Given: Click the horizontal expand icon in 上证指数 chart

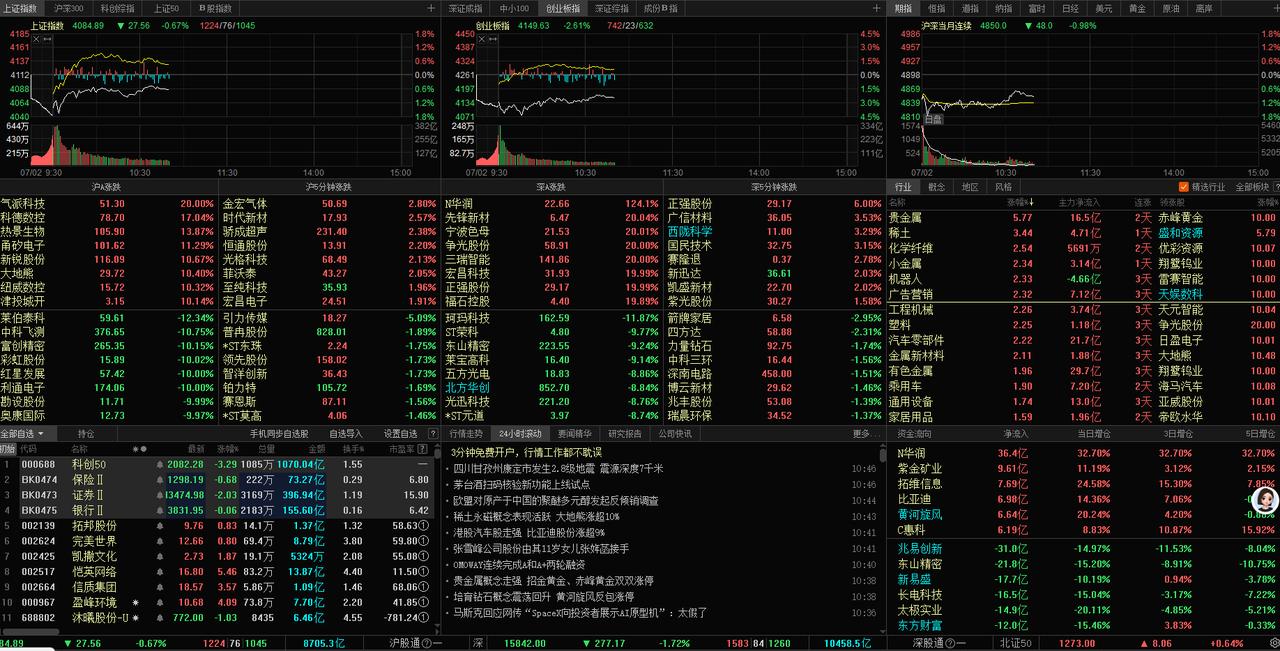Looking at the screenshot, I should click(x=47, y=39).
